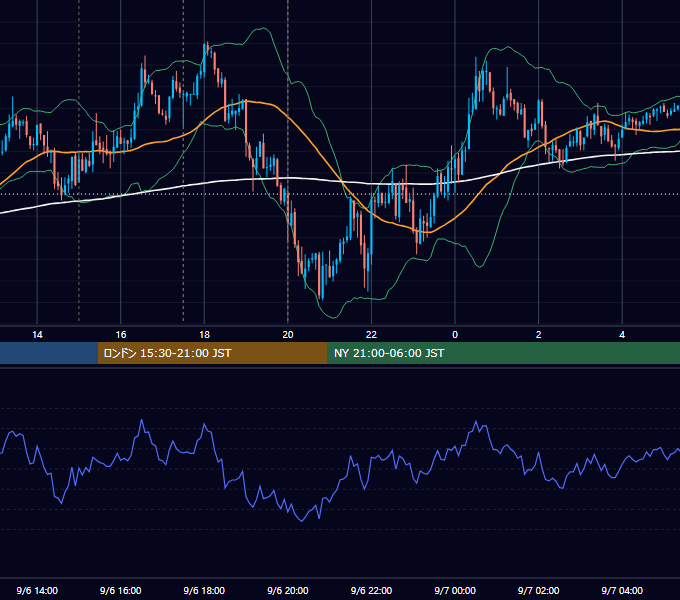Click the 18 hour axis label
Image resolution: width=680 pixels, height=600 pixels.
tap(204, 335)
